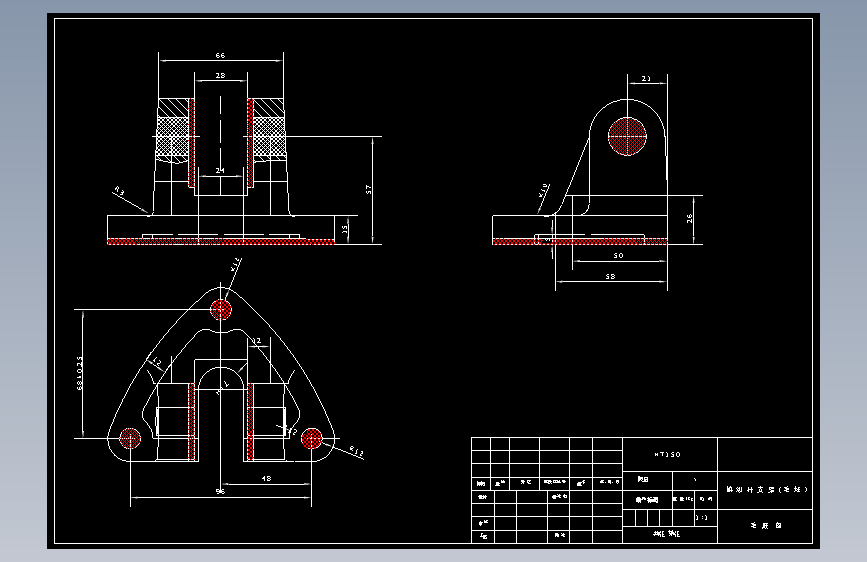Viewport: 867px width, 562px height.
Task: Select the "58" horizontal dimension in side view
Action: coord(610,276)
